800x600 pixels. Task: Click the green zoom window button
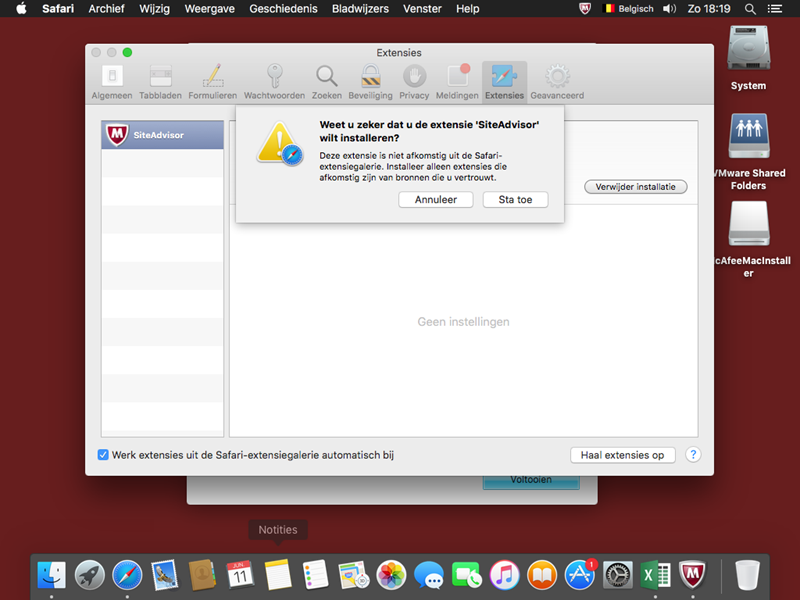[x=128, y=53]
